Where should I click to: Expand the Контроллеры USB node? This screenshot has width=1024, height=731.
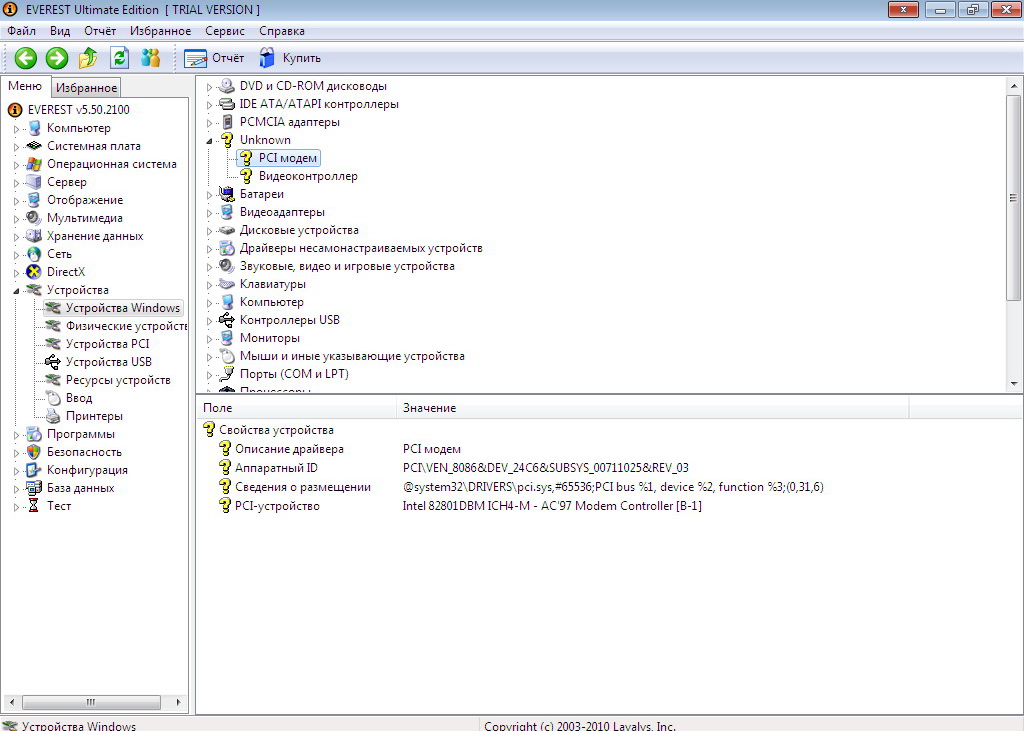point(210,321)
